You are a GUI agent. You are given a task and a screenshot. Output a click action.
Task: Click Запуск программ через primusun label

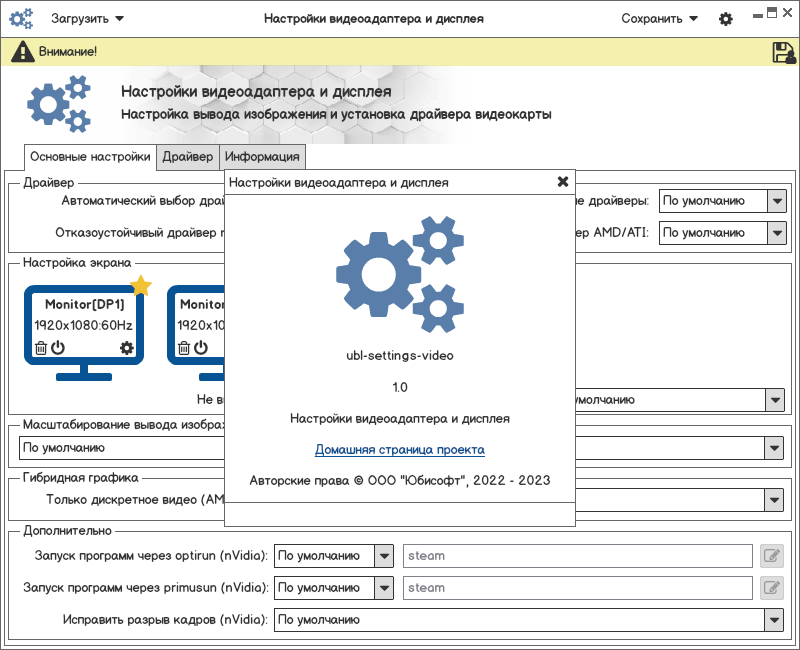click(x=145, y=588)
